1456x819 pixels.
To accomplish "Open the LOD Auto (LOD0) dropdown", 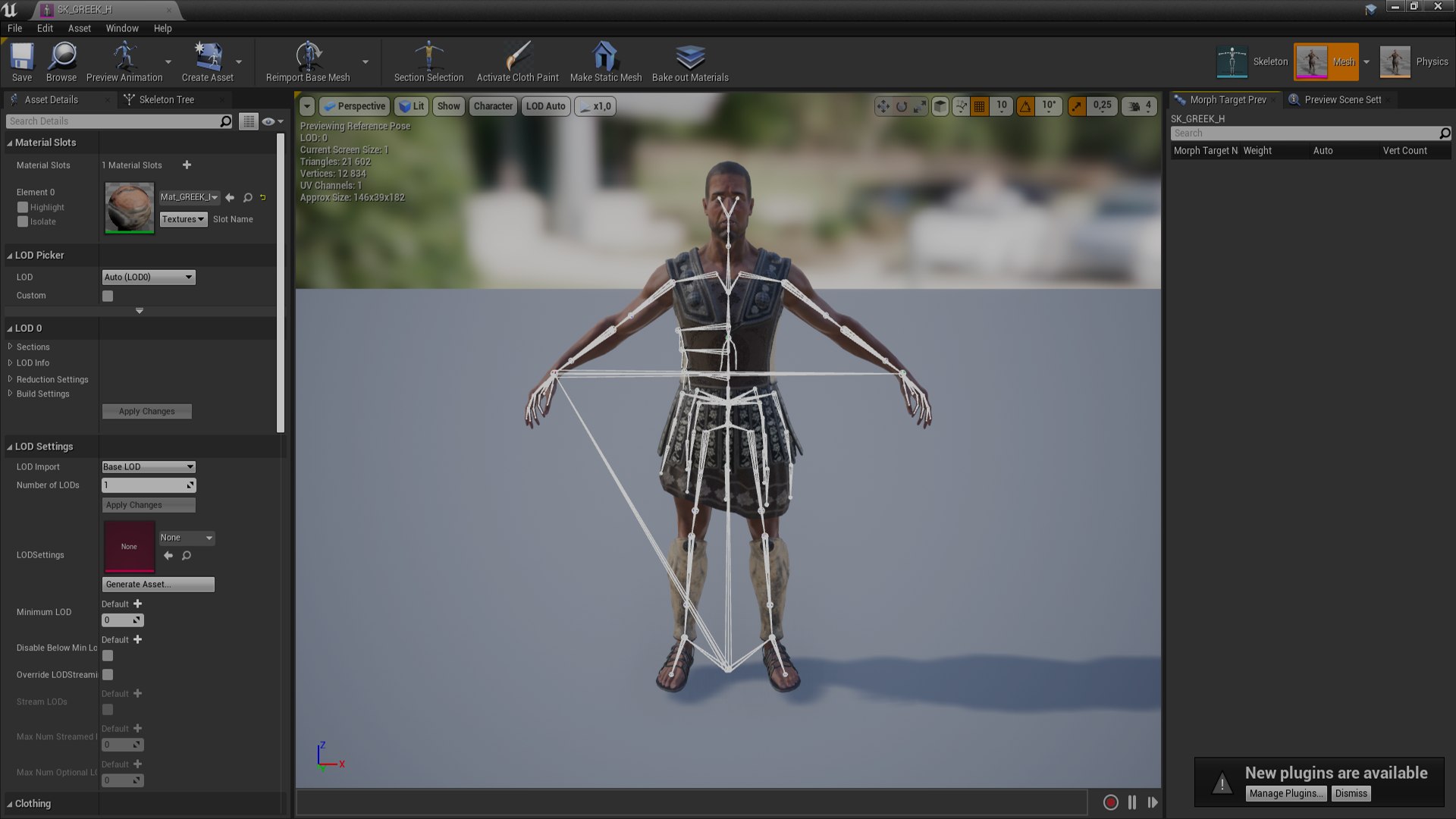I will point(149,278).
